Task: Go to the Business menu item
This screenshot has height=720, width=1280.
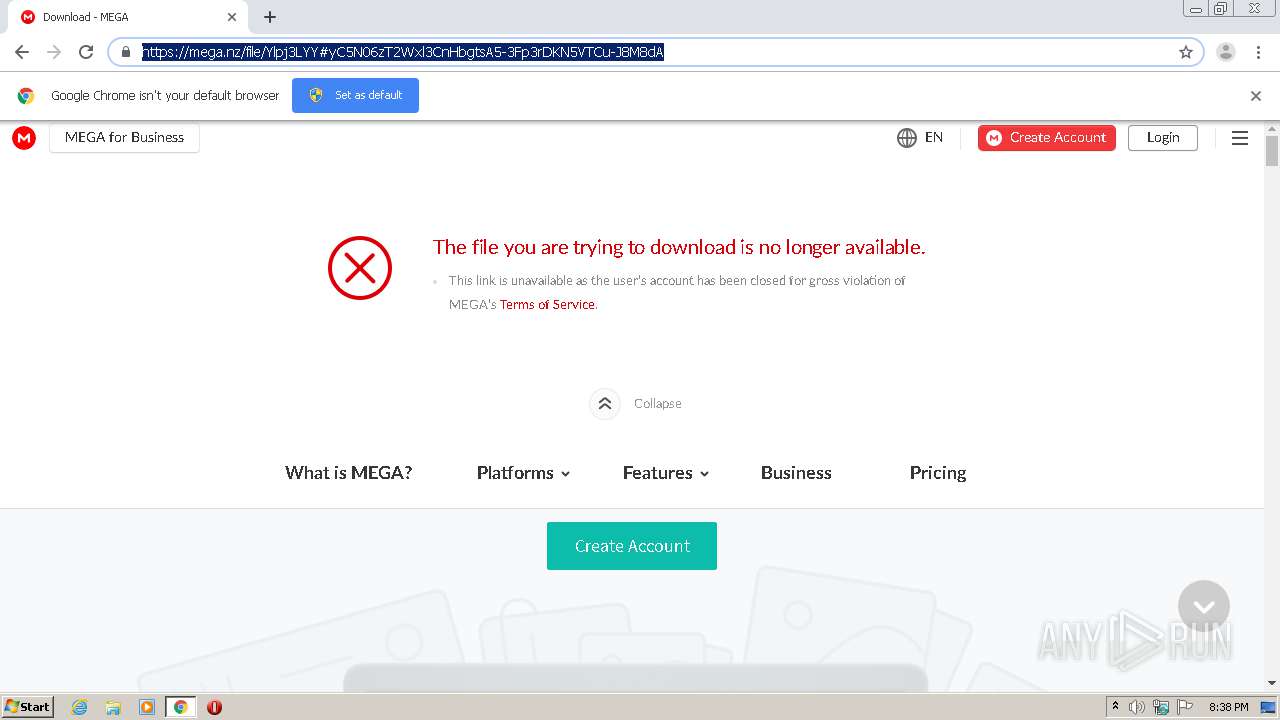Action: [796, 473]
